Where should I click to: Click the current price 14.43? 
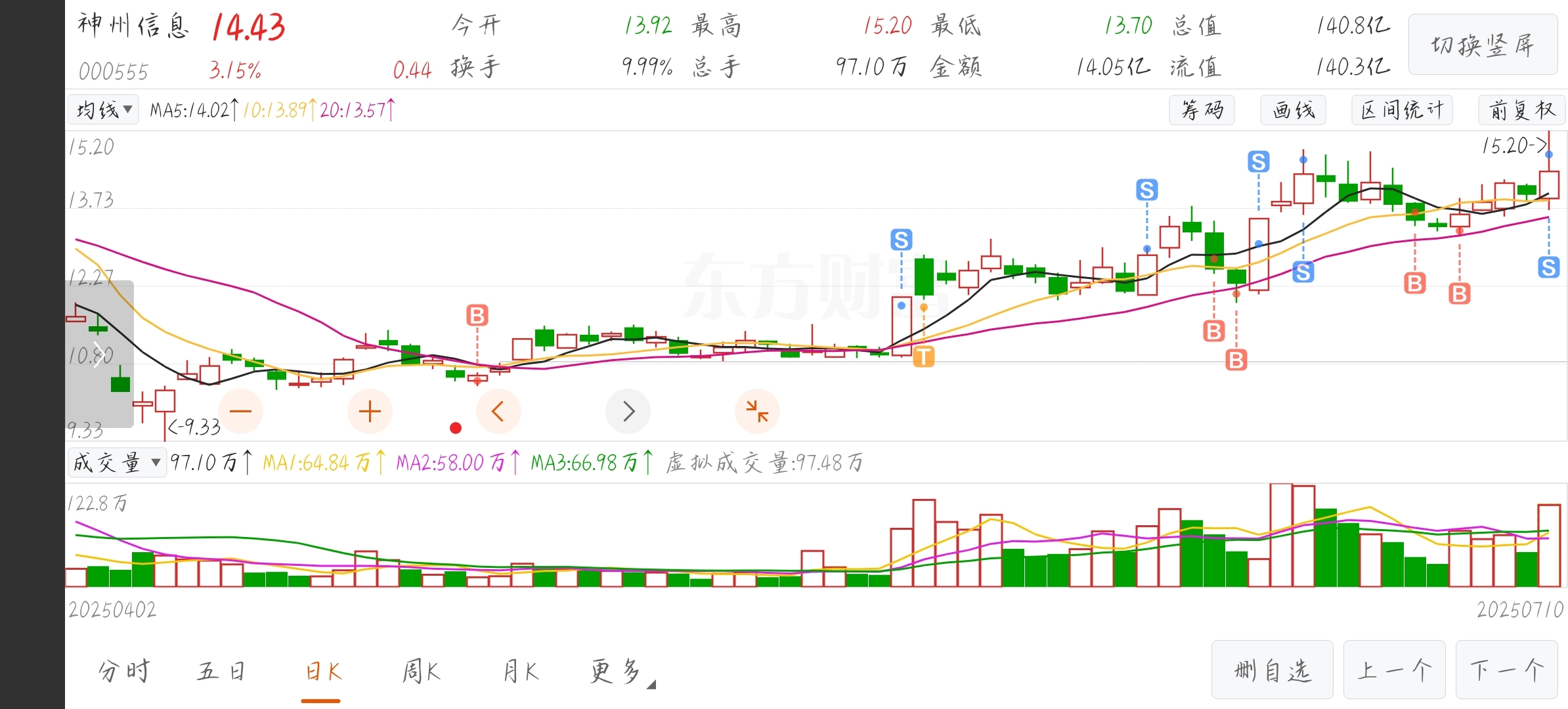249,28
